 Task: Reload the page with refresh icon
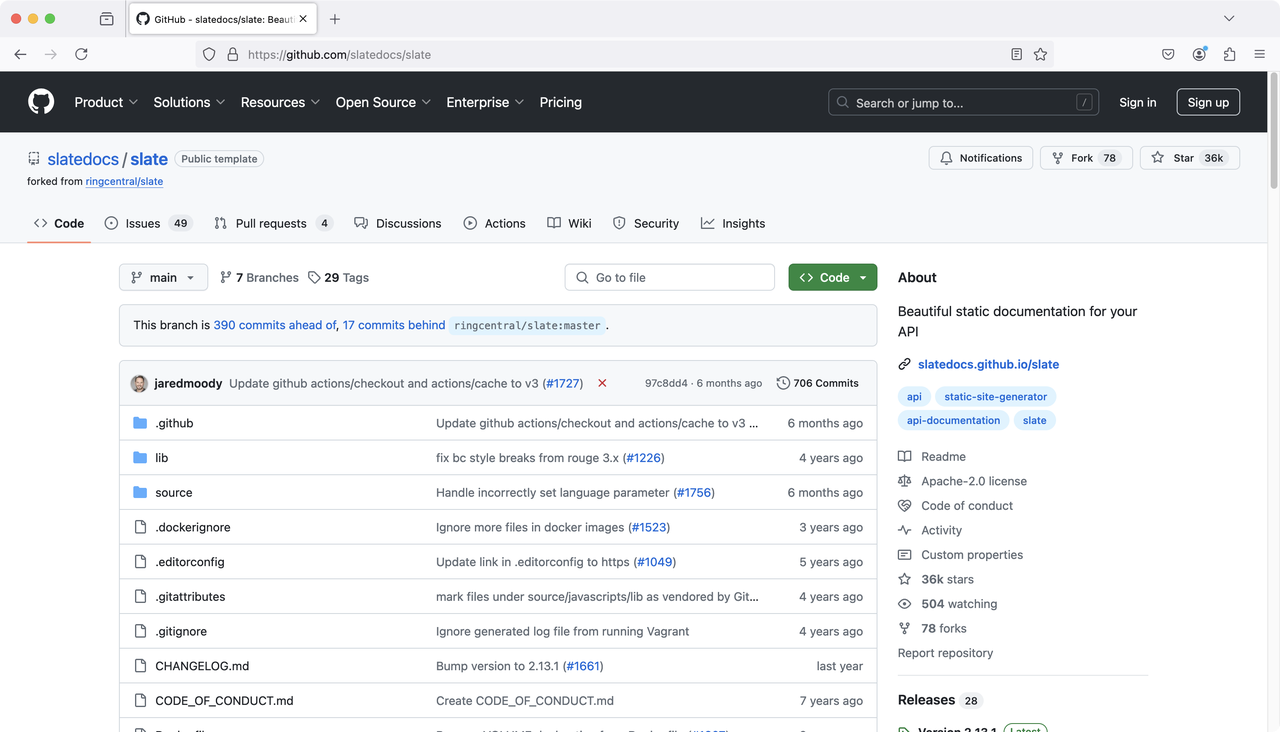coord(81,54)
